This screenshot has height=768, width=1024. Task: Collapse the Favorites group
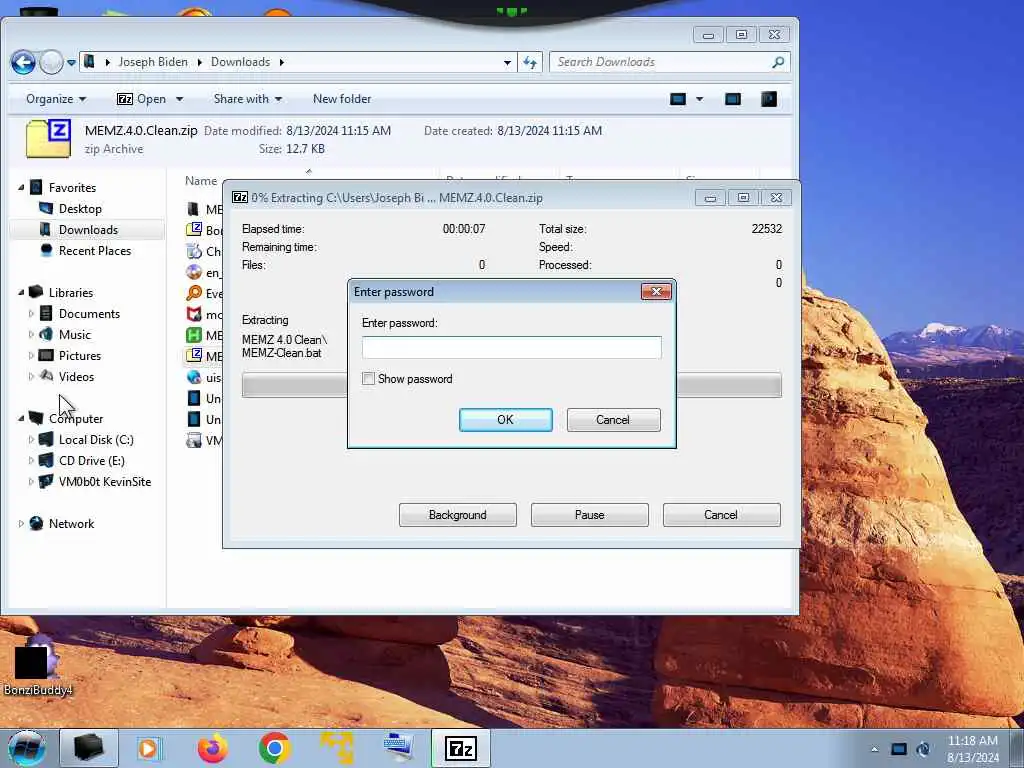point(21,187)
